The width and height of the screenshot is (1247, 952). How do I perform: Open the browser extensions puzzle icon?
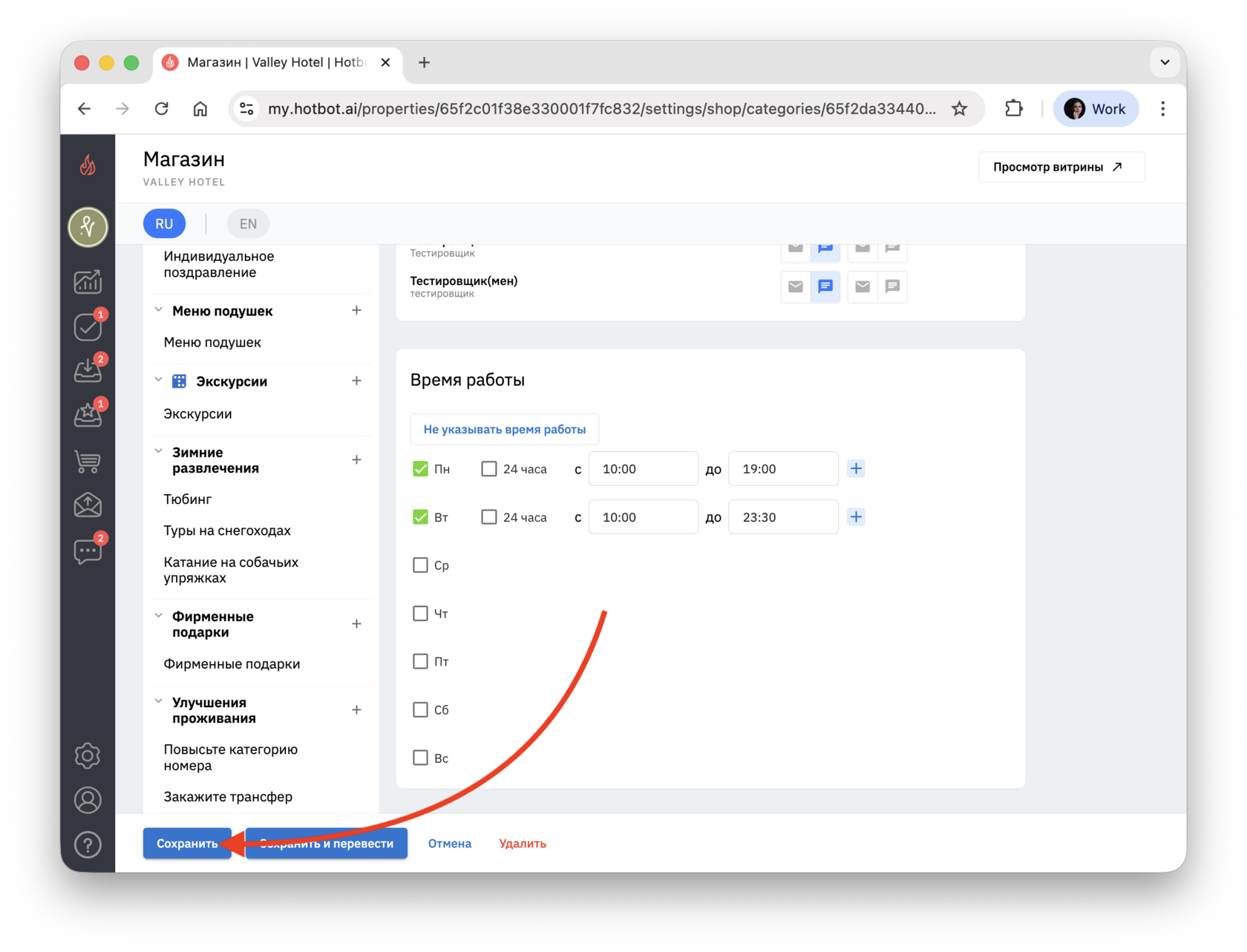[1014, 109]
